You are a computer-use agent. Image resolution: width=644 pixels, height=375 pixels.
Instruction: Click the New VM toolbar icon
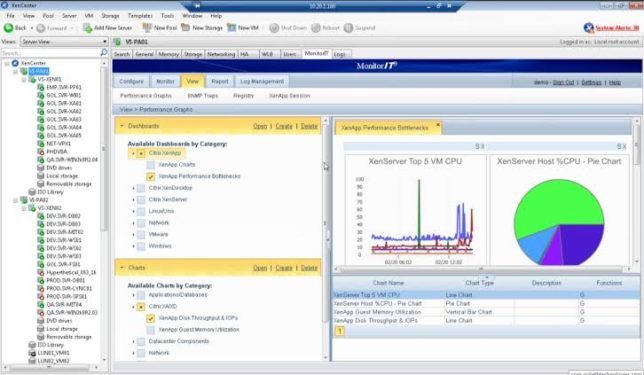click(232, 28)
